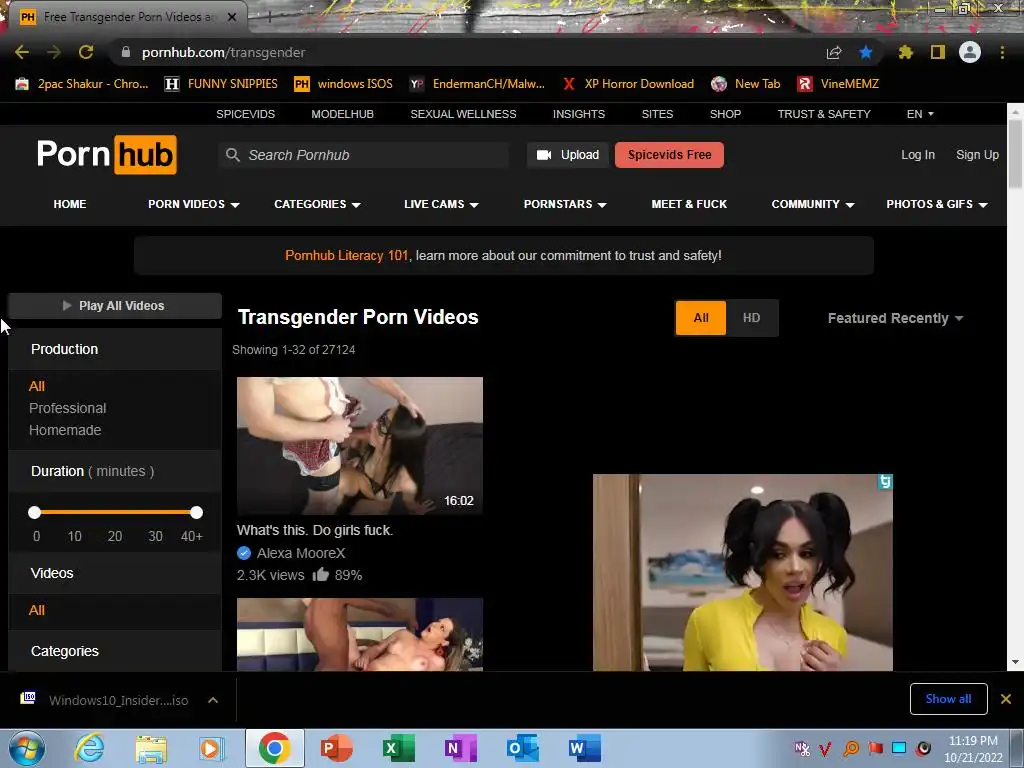Viewport: 1024px width, 768px height.
Task: Open INSIGHTS in the top bar
Action: pyautogui.click(x=579, y=114)
